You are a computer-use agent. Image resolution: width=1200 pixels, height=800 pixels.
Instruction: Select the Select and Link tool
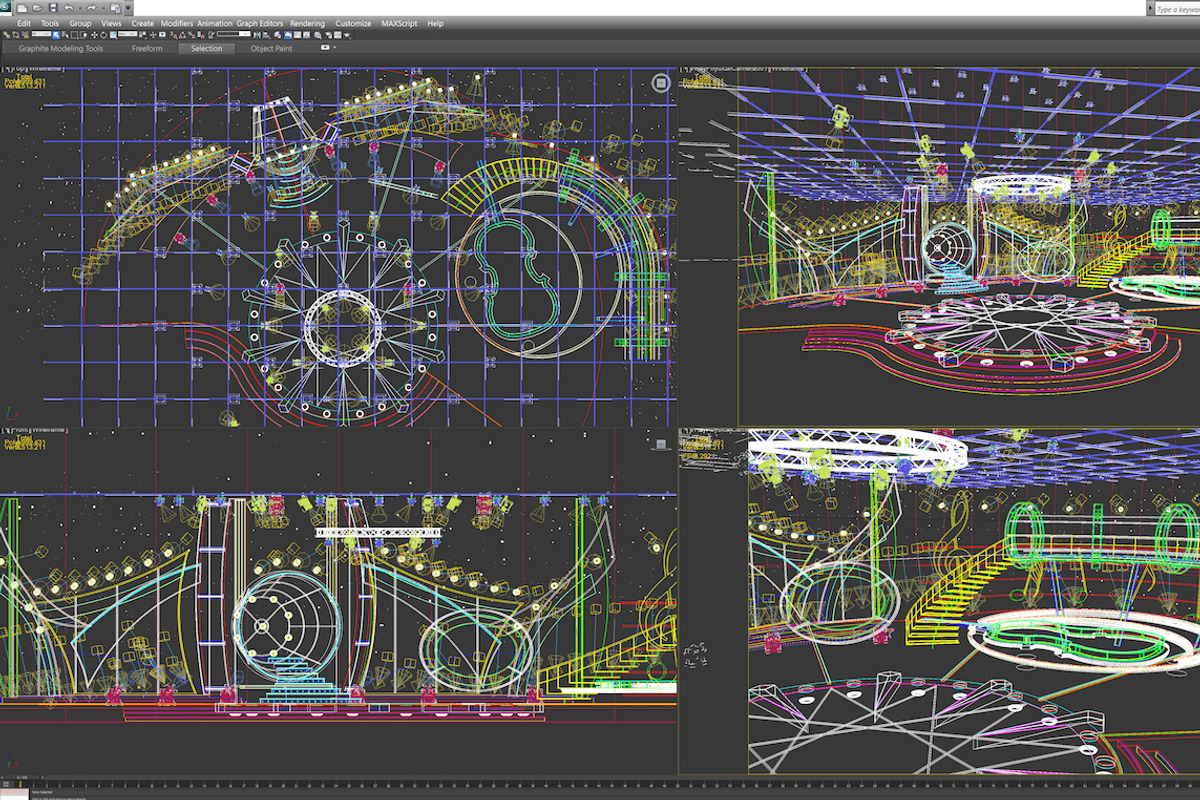click(x=7, y=34)
